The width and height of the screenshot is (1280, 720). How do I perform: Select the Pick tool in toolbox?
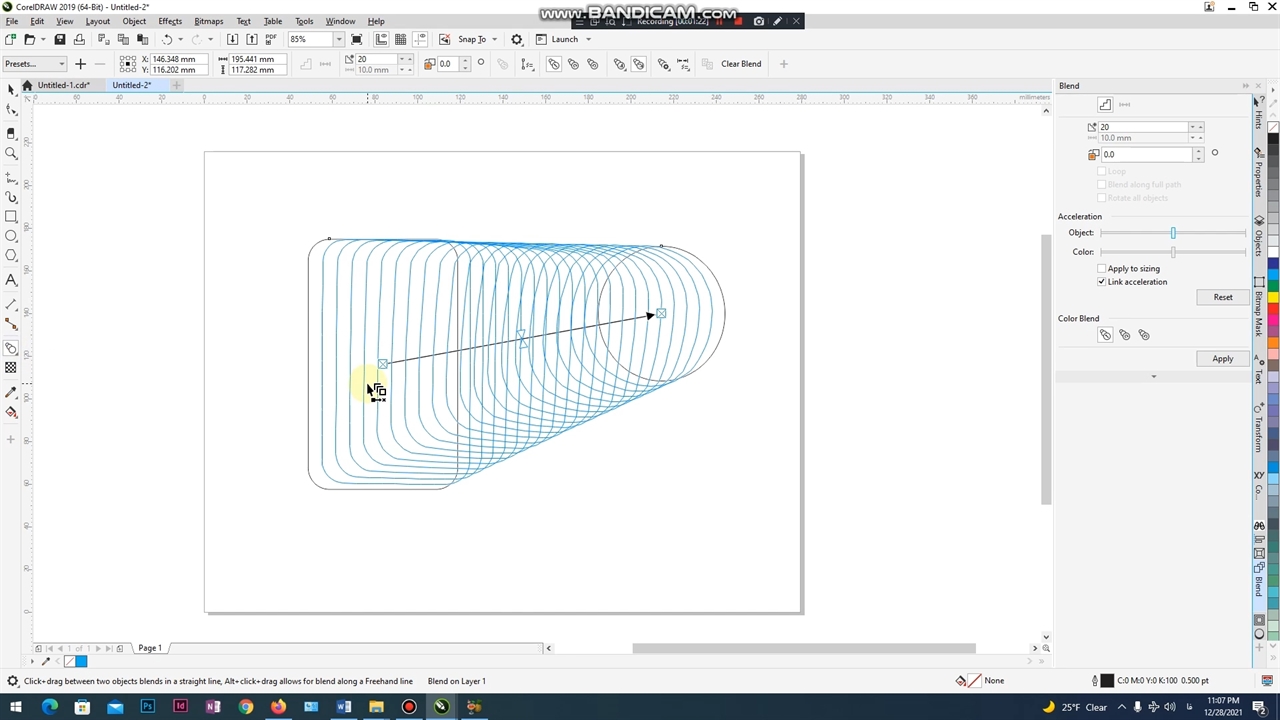click(x=11, y=90)
